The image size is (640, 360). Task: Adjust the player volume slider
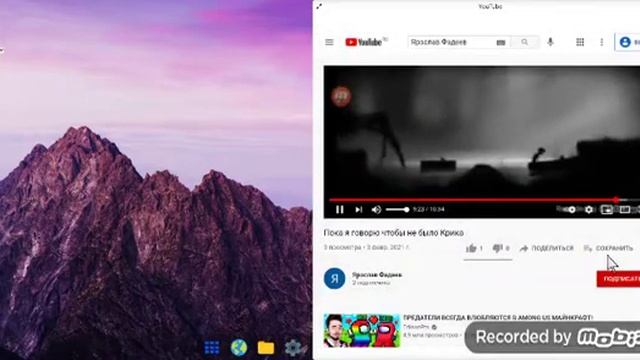tap(397, 210)
